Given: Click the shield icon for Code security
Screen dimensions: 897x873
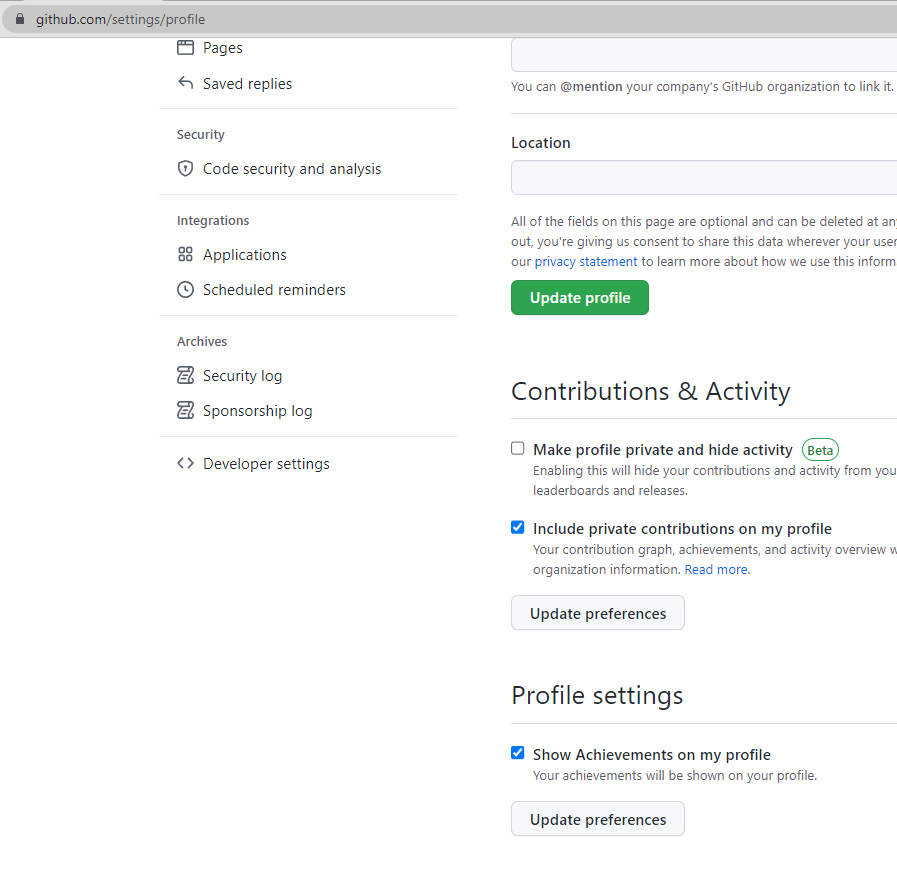Looking at the screenshot, I should 185,168.
